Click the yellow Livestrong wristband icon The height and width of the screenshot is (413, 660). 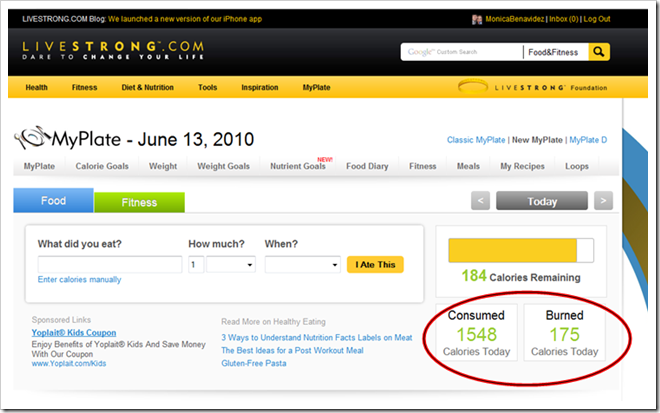[473, 87]
